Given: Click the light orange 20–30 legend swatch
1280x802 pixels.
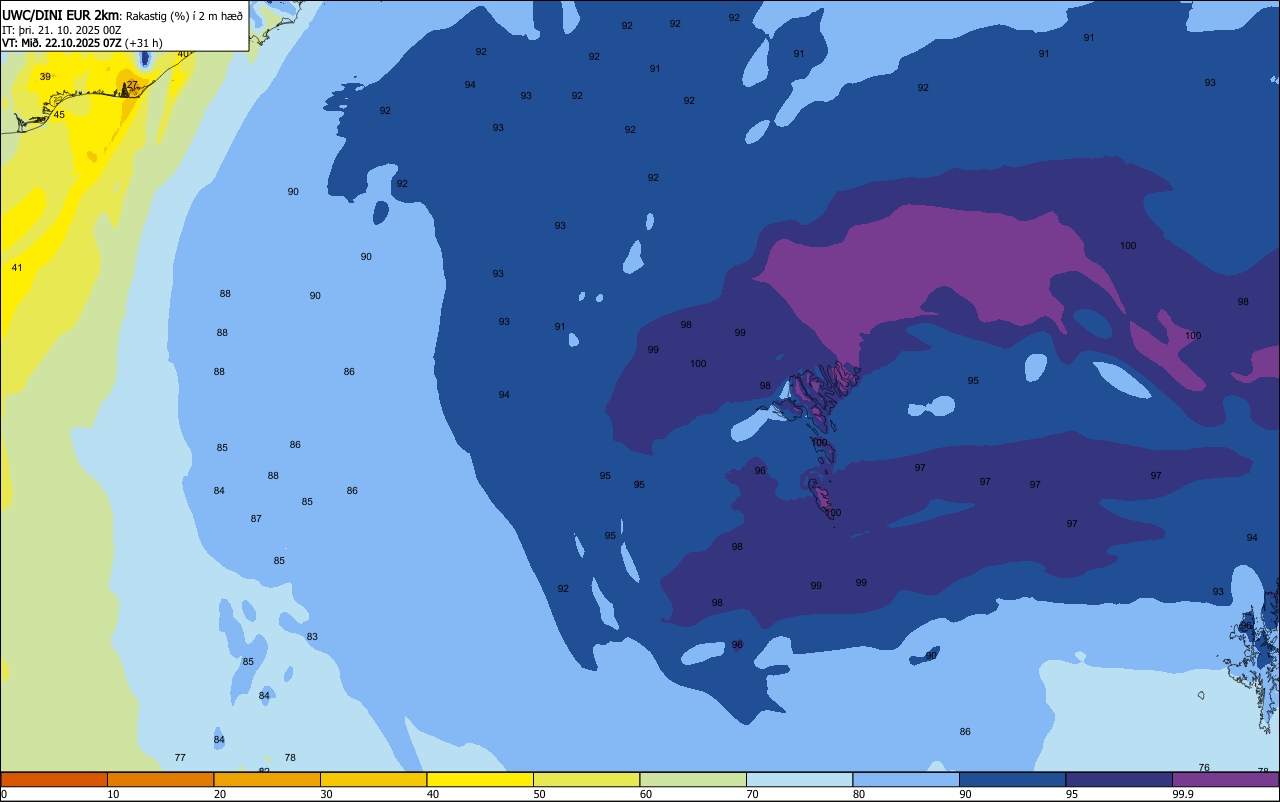Looking at the screenshot, I should click(x=267, y=779).
